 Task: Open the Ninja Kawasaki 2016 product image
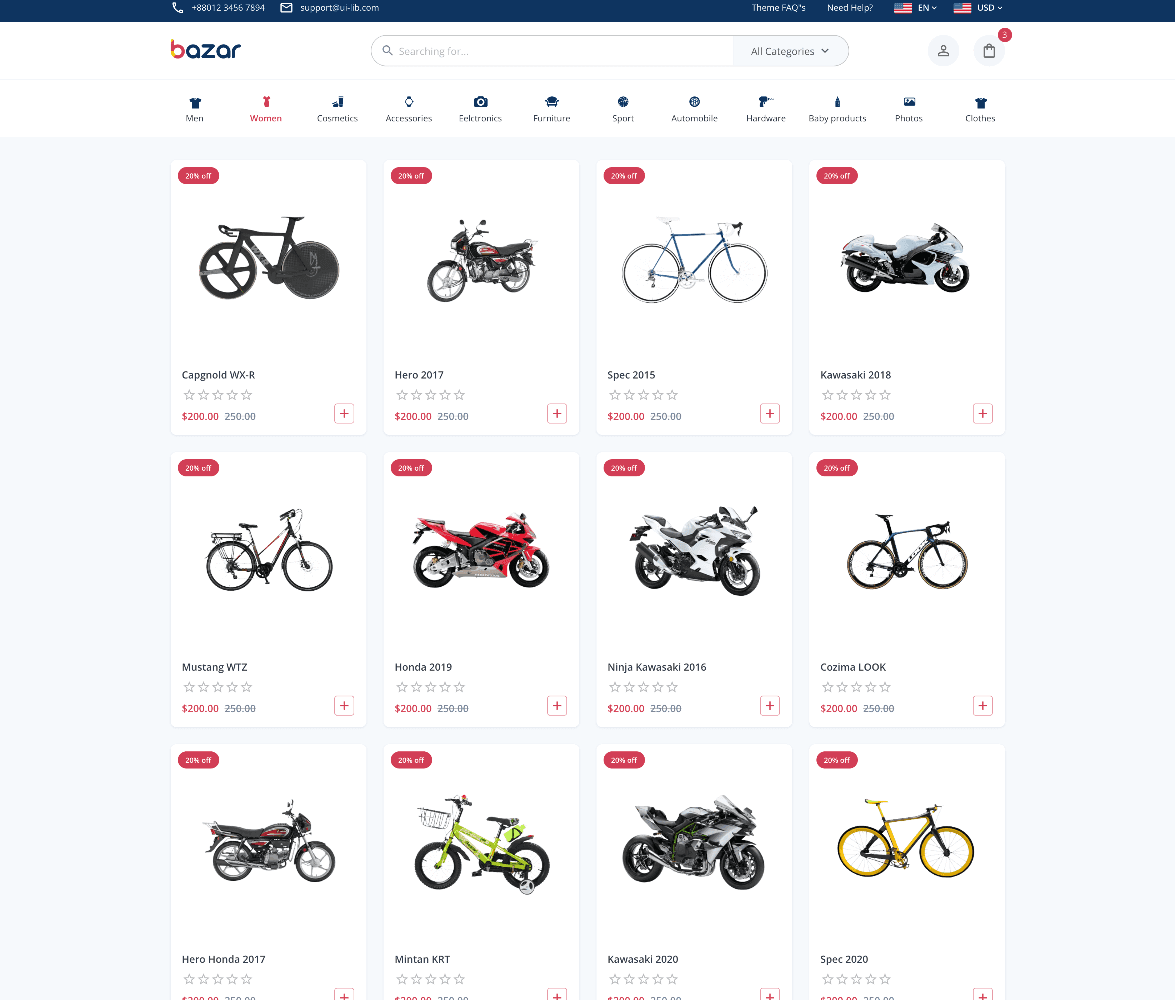(x=694, y=550)
